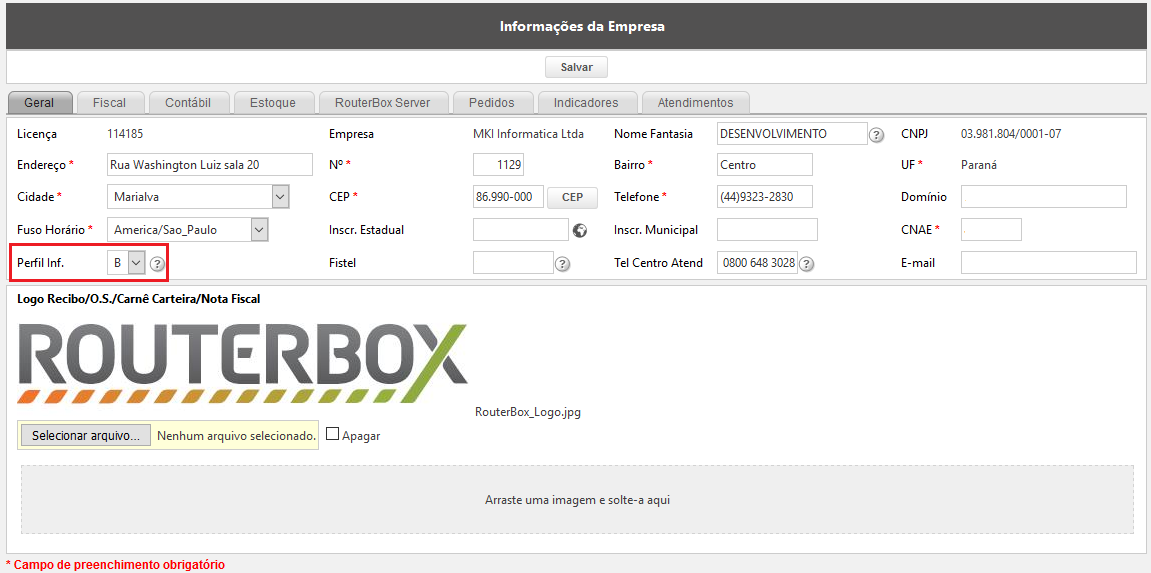Open the Fuso Horário dropdown

point(188,230)
